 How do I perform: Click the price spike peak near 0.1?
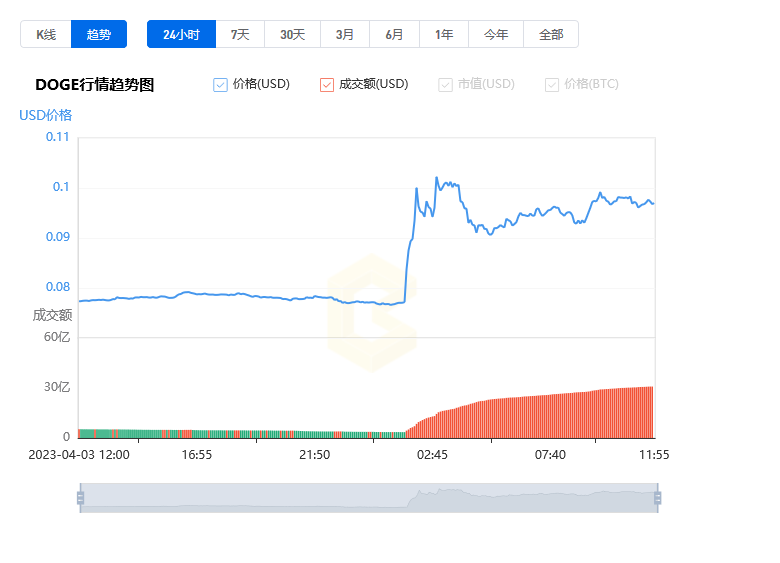436,178
